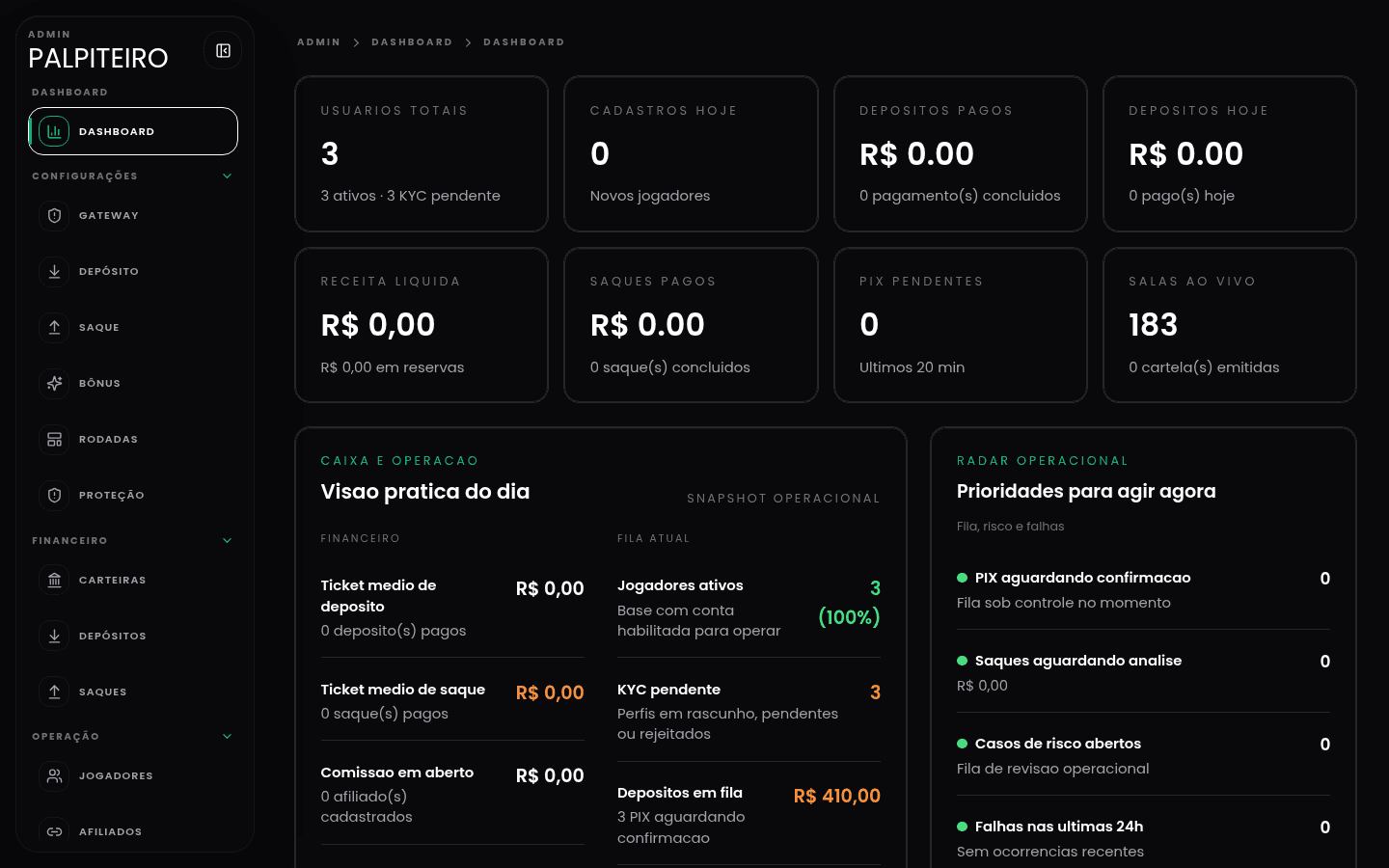Collapse the Configurações section
Image resolution: width=1389 pixels, height=868 pixels.
[x=227, y=176]
